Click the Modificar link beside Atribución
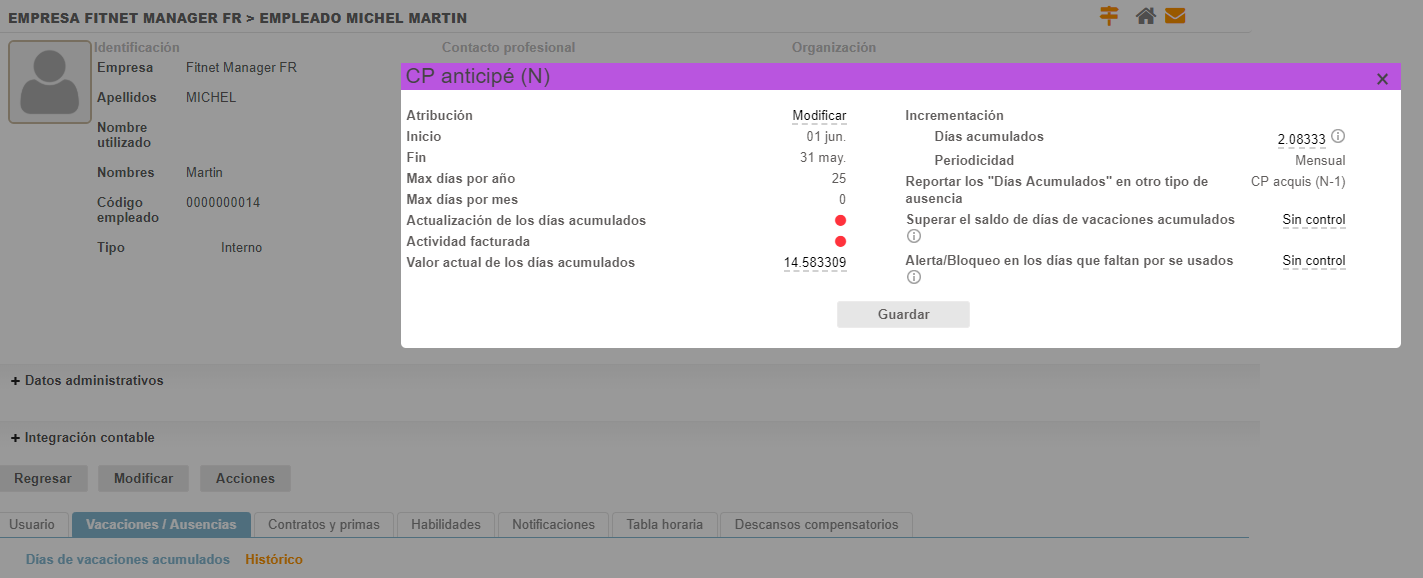Image resolution: width=1423 pixels, height=578 pixels. pos(819,116)
